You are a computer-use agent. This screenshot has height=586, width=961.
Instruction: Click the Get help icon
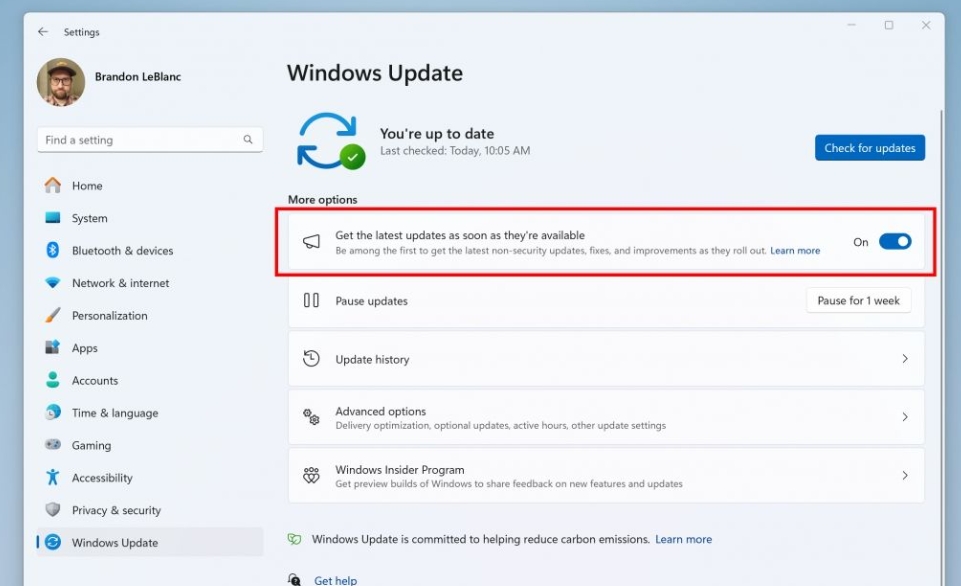pos(294,579)
